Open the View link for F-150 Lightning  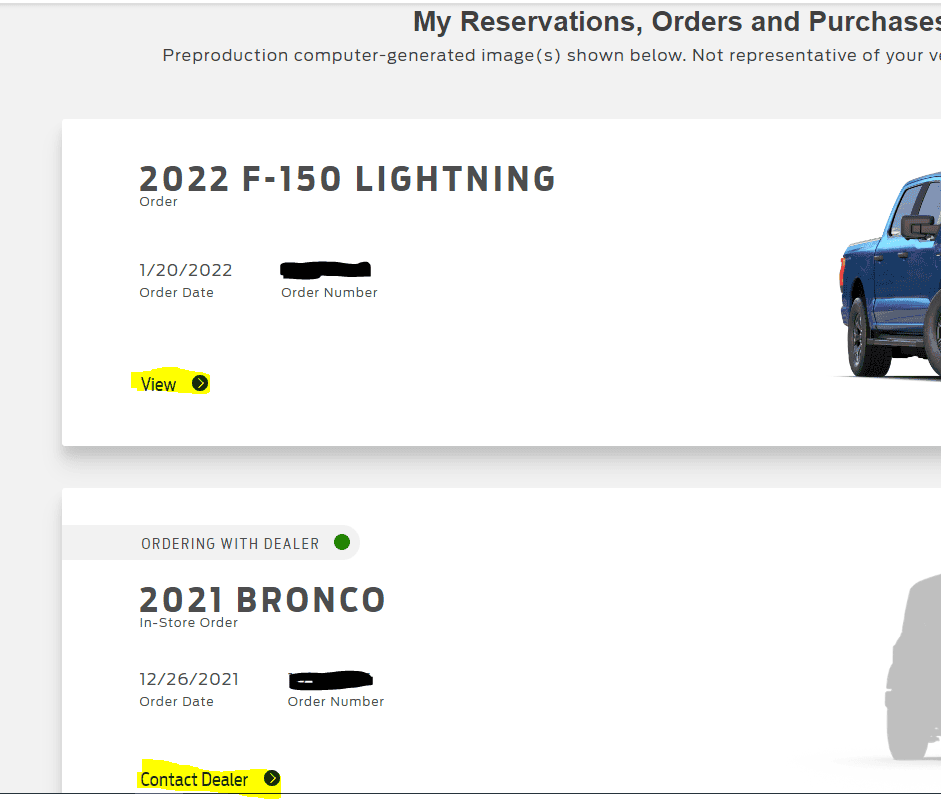click(x=159, y=384)
